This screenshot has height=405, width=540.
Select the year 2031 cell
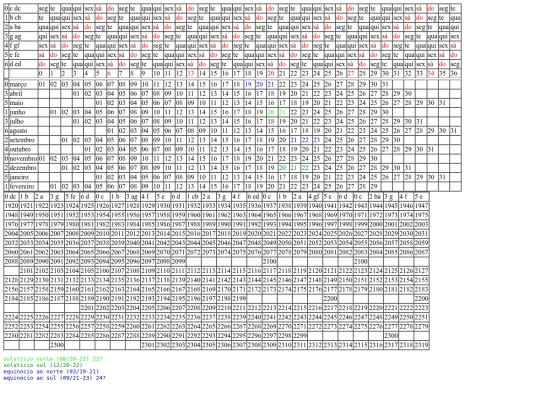(422, 234)
